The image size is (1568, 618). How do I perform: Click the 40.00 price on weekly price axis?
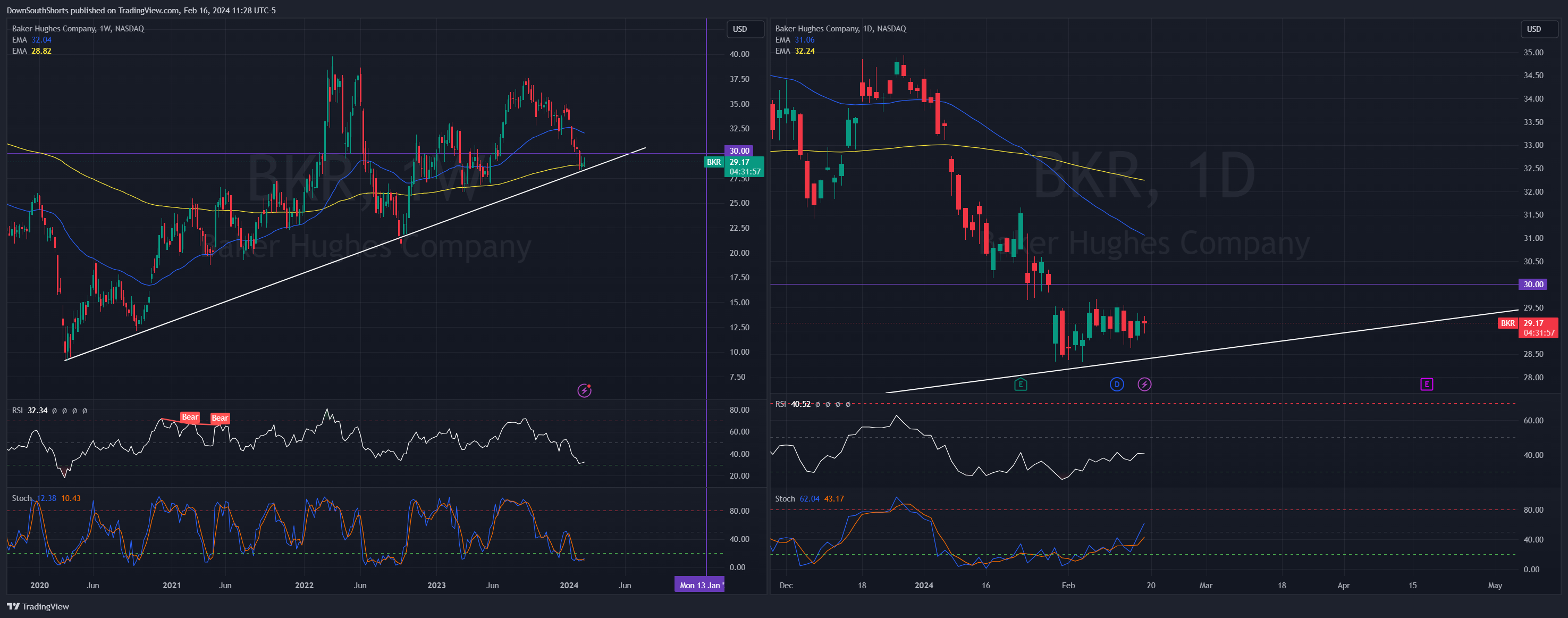[739, 54]
